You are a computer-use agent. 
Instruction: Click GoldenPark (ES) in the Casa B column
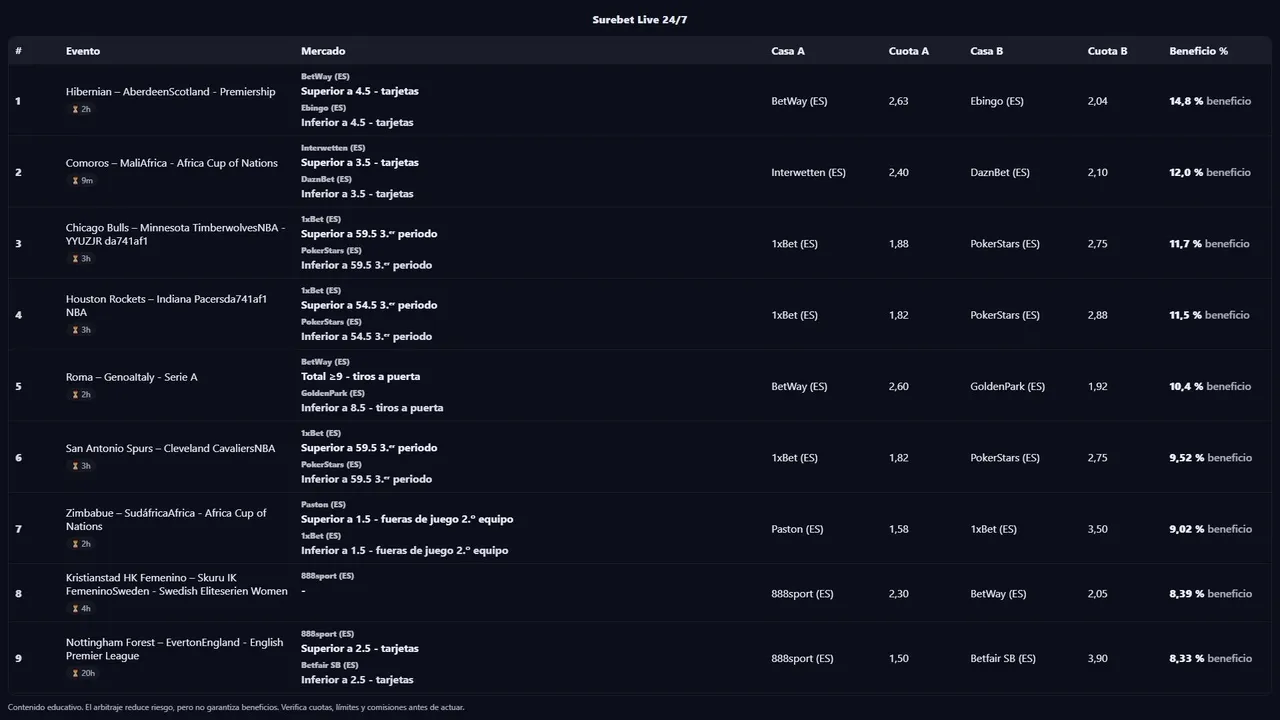1007,386
